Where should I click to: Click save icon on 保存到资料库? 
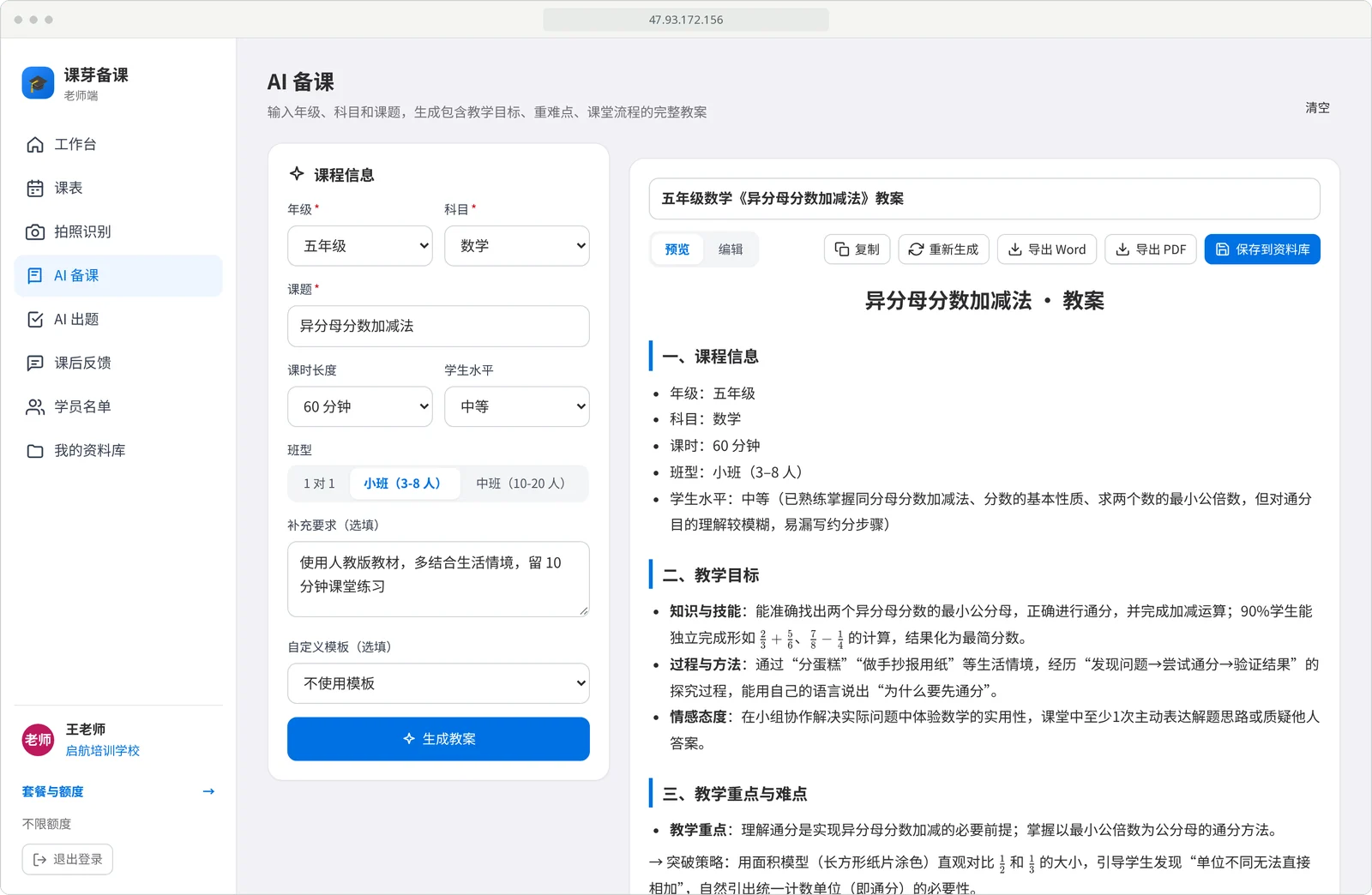(x=1223, y=249)
